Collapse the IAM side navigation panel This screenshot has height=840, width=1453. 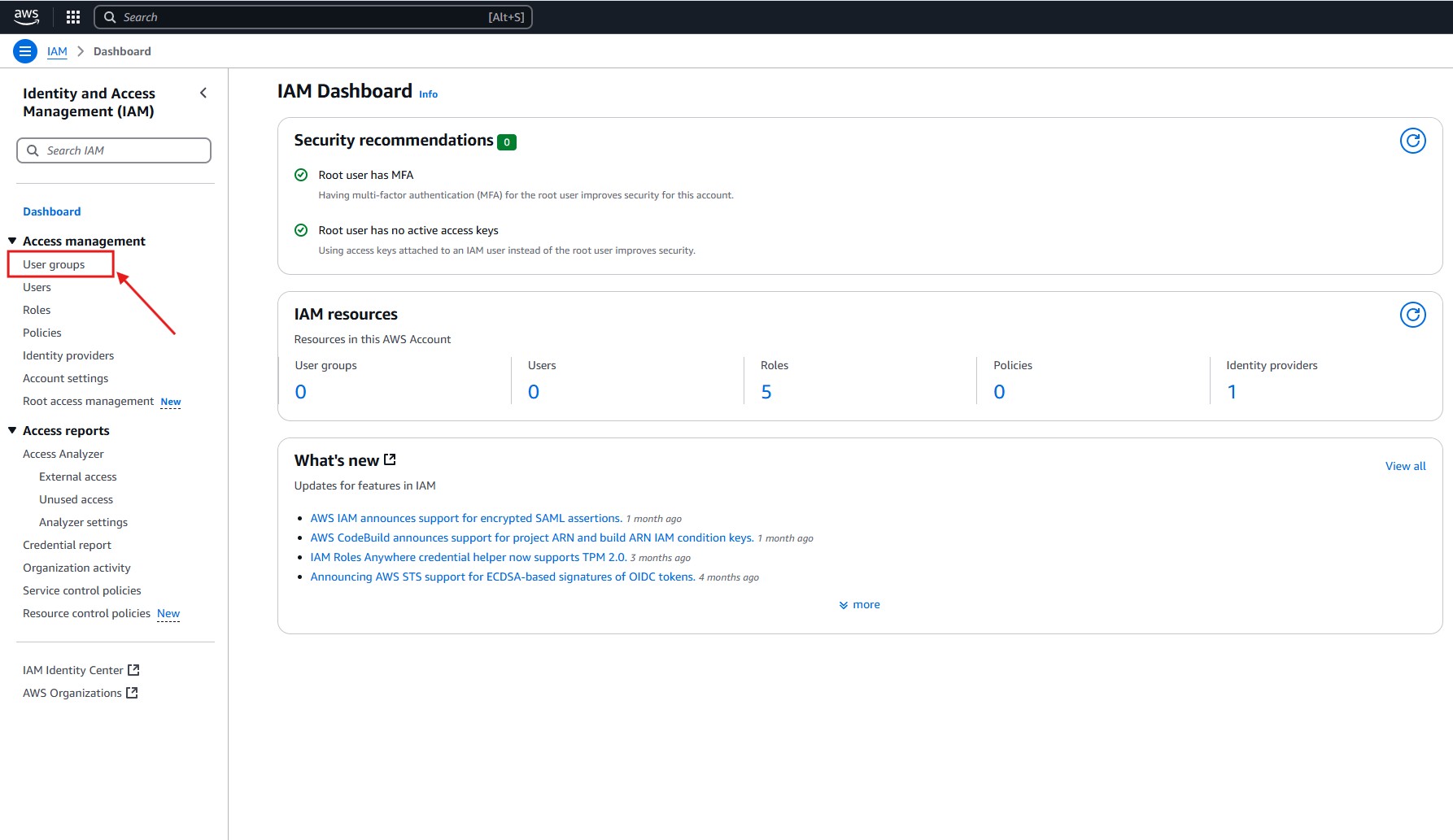pos(203,94)
